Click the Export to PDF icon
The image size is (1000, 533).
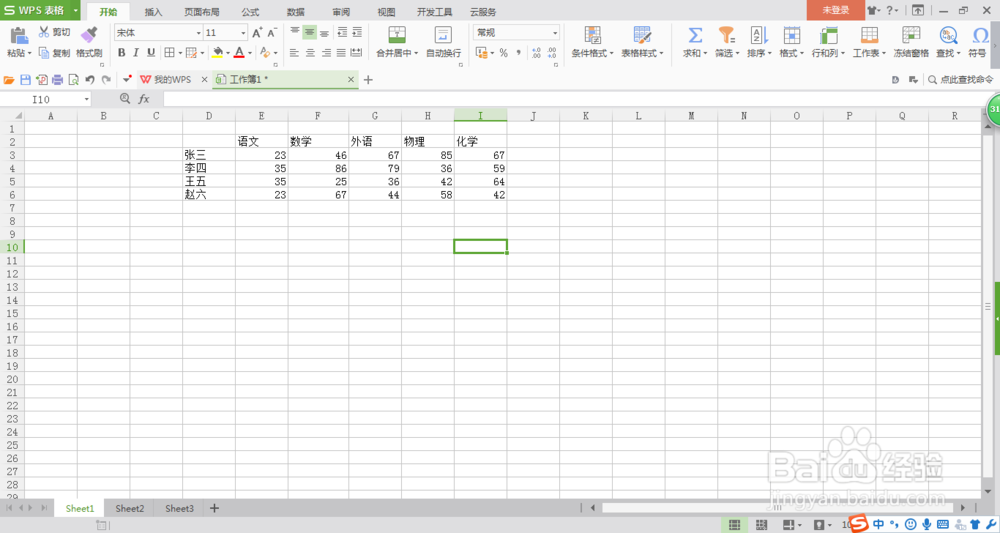tap(42, 80)
